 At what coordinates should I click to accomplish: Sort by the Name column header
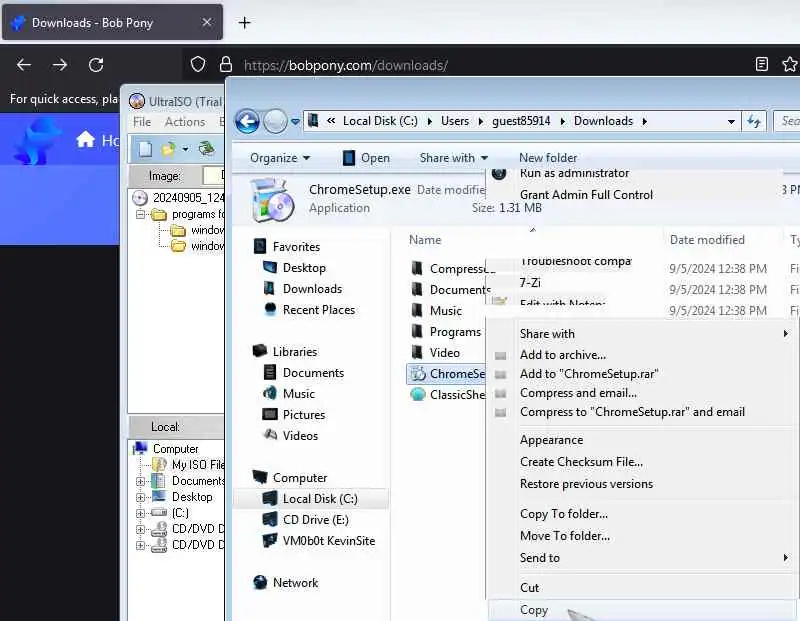coord(425,240)
